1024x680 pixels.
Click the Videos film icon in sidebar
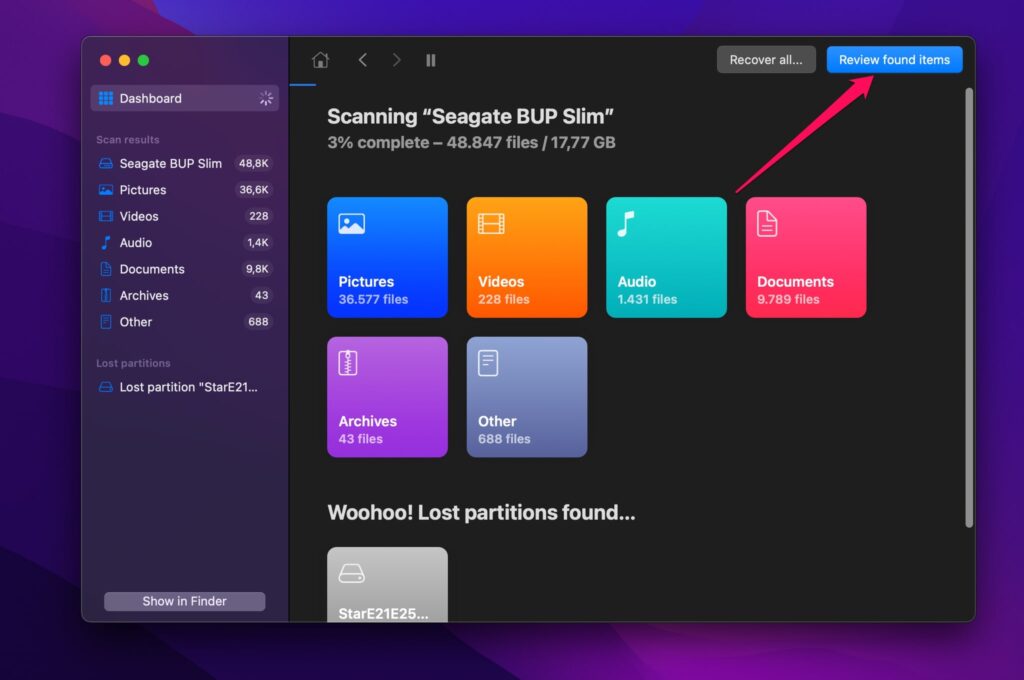[x=106, y=216]
